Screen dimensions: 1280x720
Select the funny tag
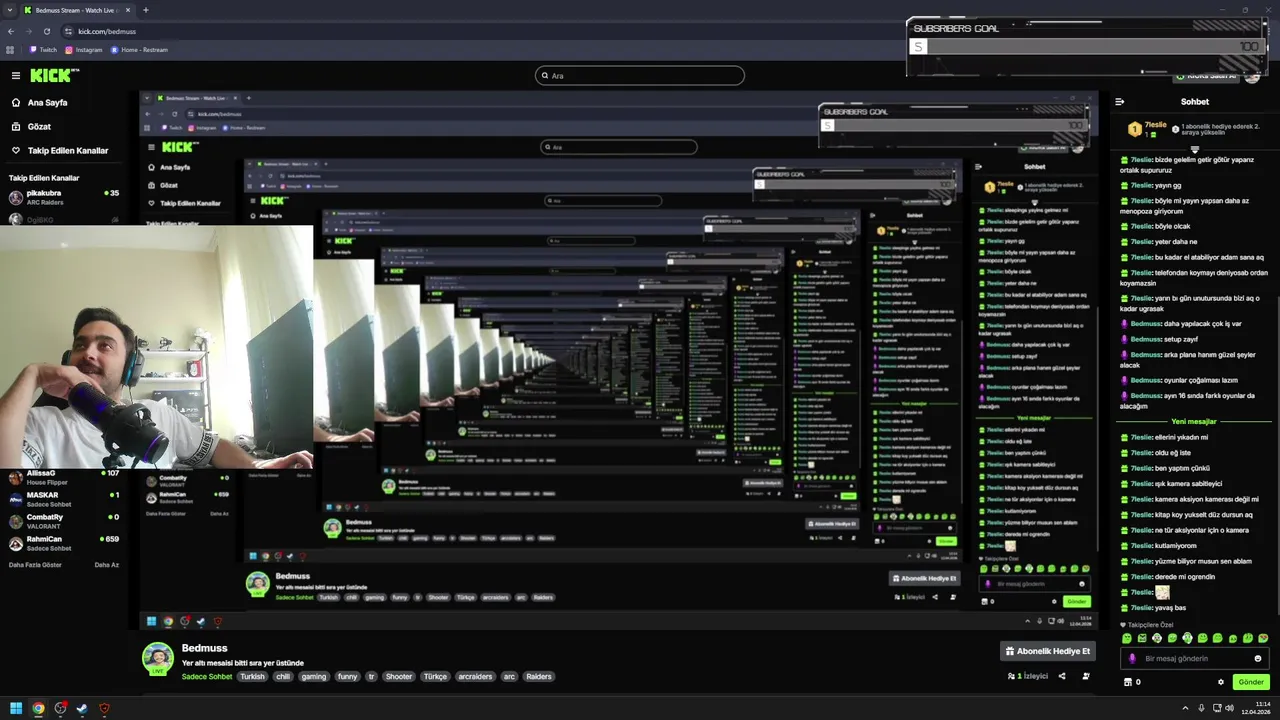347,676
